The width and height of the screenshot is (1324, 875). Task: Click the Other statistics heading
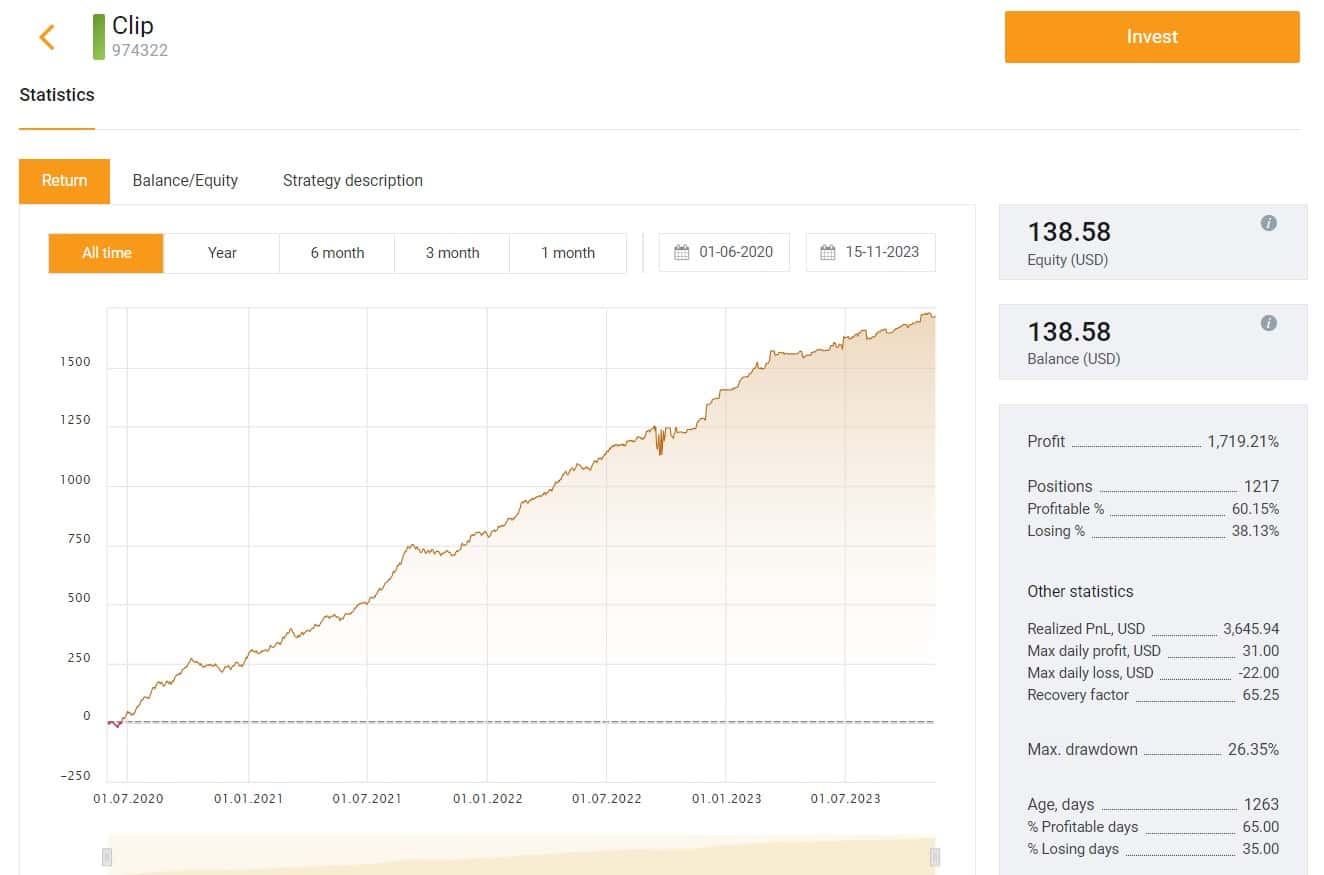(1080, 591)
